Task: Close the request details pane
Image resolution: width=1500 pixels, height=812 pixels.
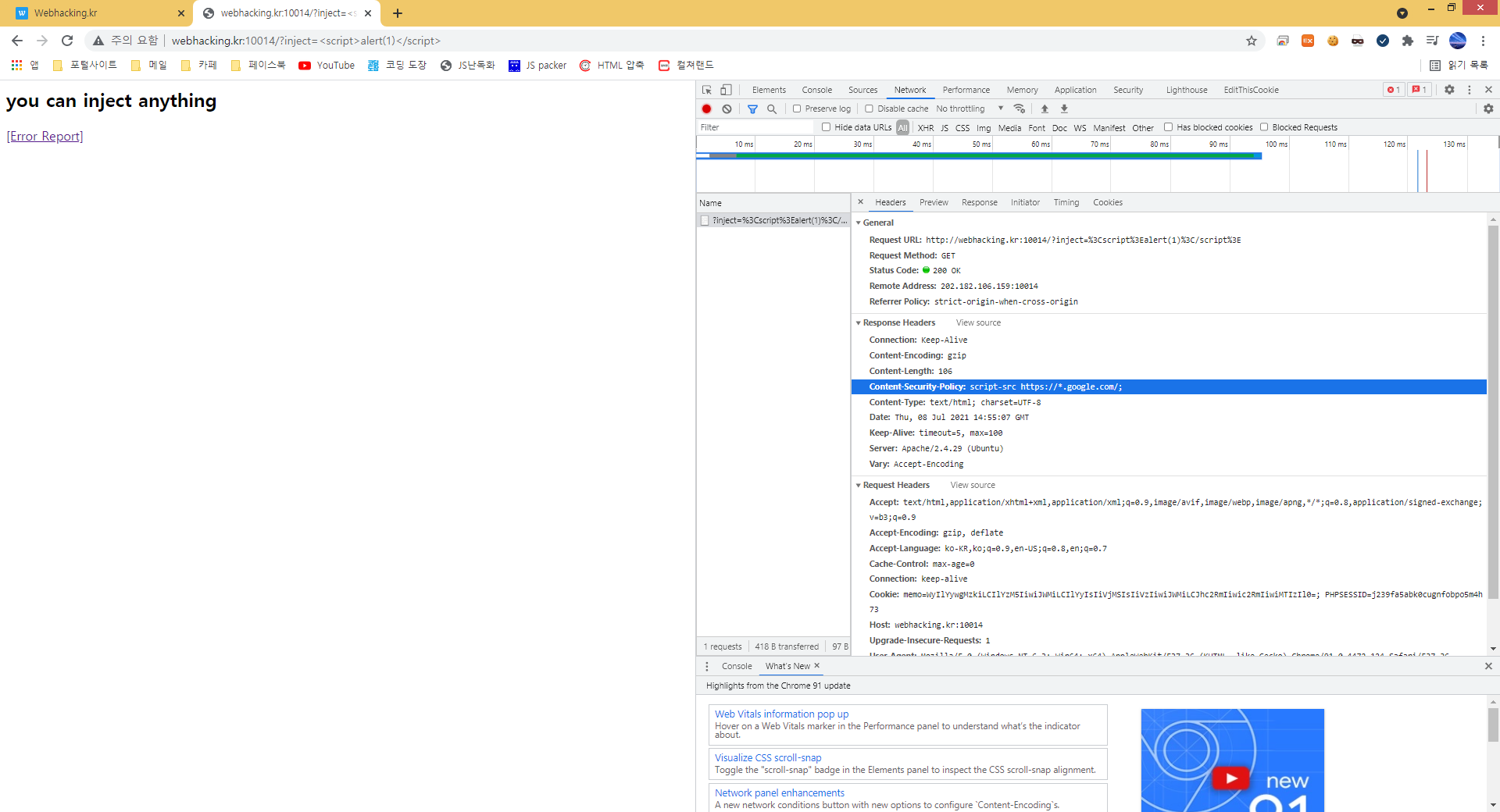Action: (860, 202)
